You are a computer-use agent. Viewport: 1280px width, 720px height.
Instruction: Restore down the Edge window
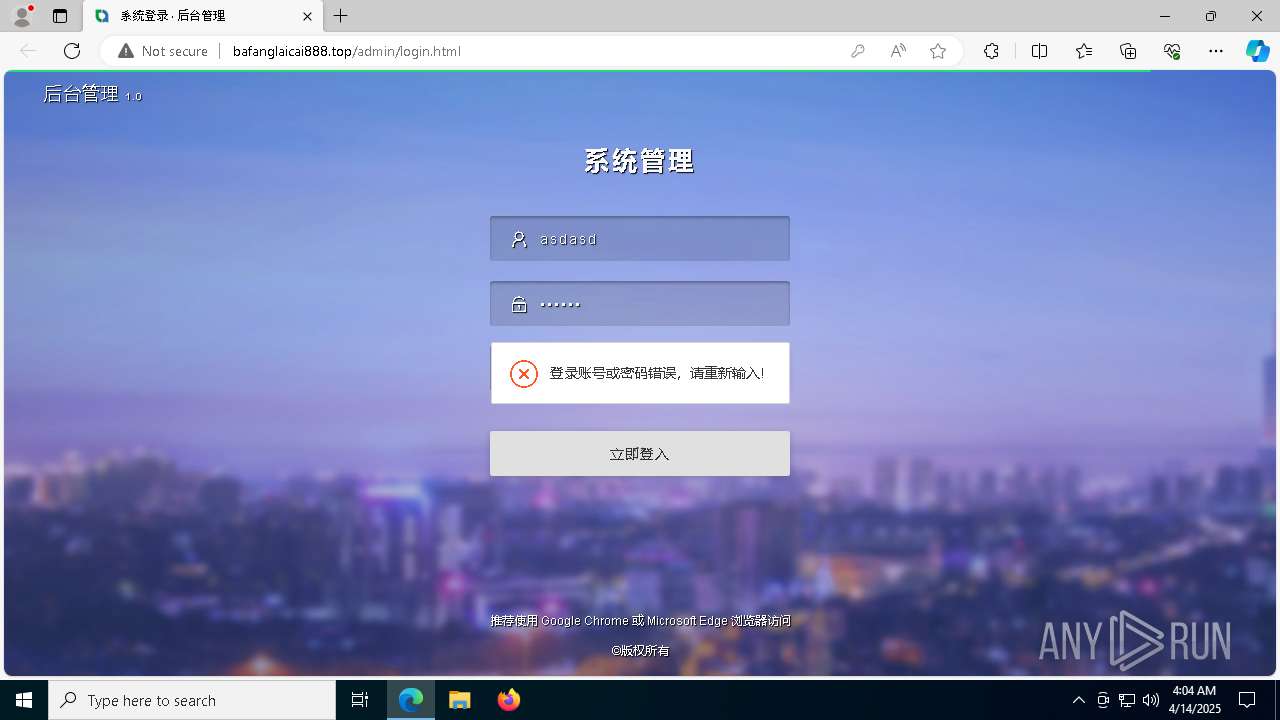[x=1211, y=16]
